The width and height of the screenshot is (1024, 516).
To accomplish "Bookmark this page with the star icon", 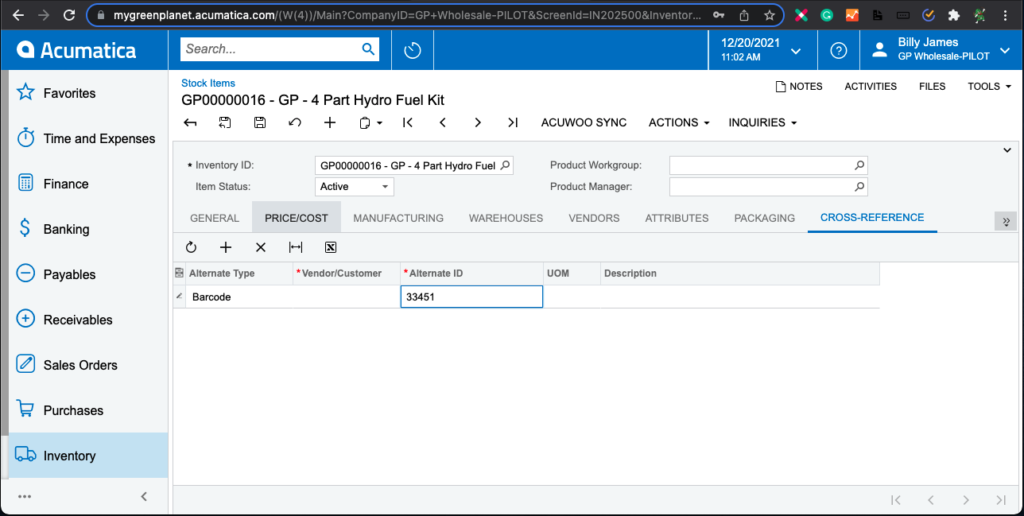I will coord(769,15).
